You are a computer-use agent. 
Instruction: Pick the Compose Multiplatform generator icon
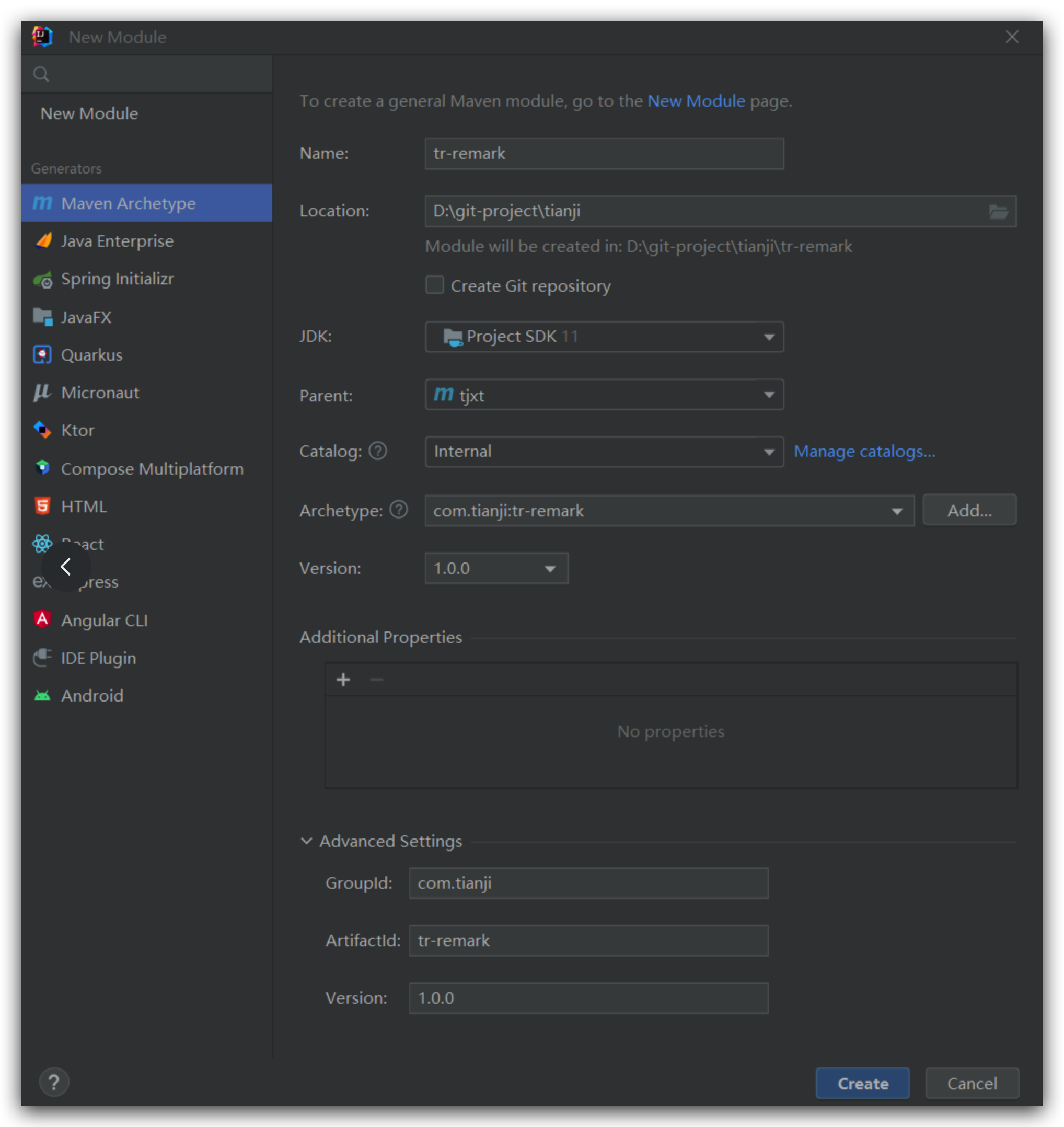tap(43, 468)
